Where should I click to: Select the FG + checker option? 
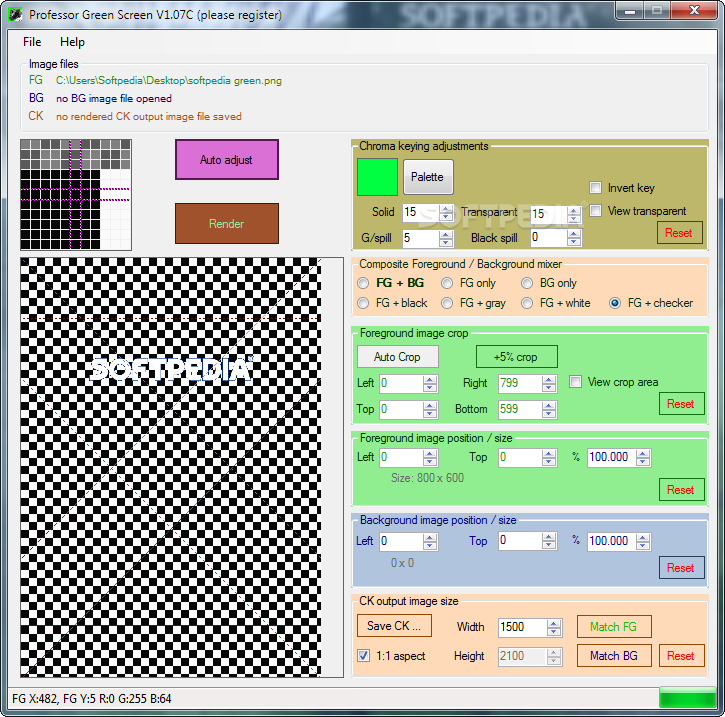pos(615,303)
